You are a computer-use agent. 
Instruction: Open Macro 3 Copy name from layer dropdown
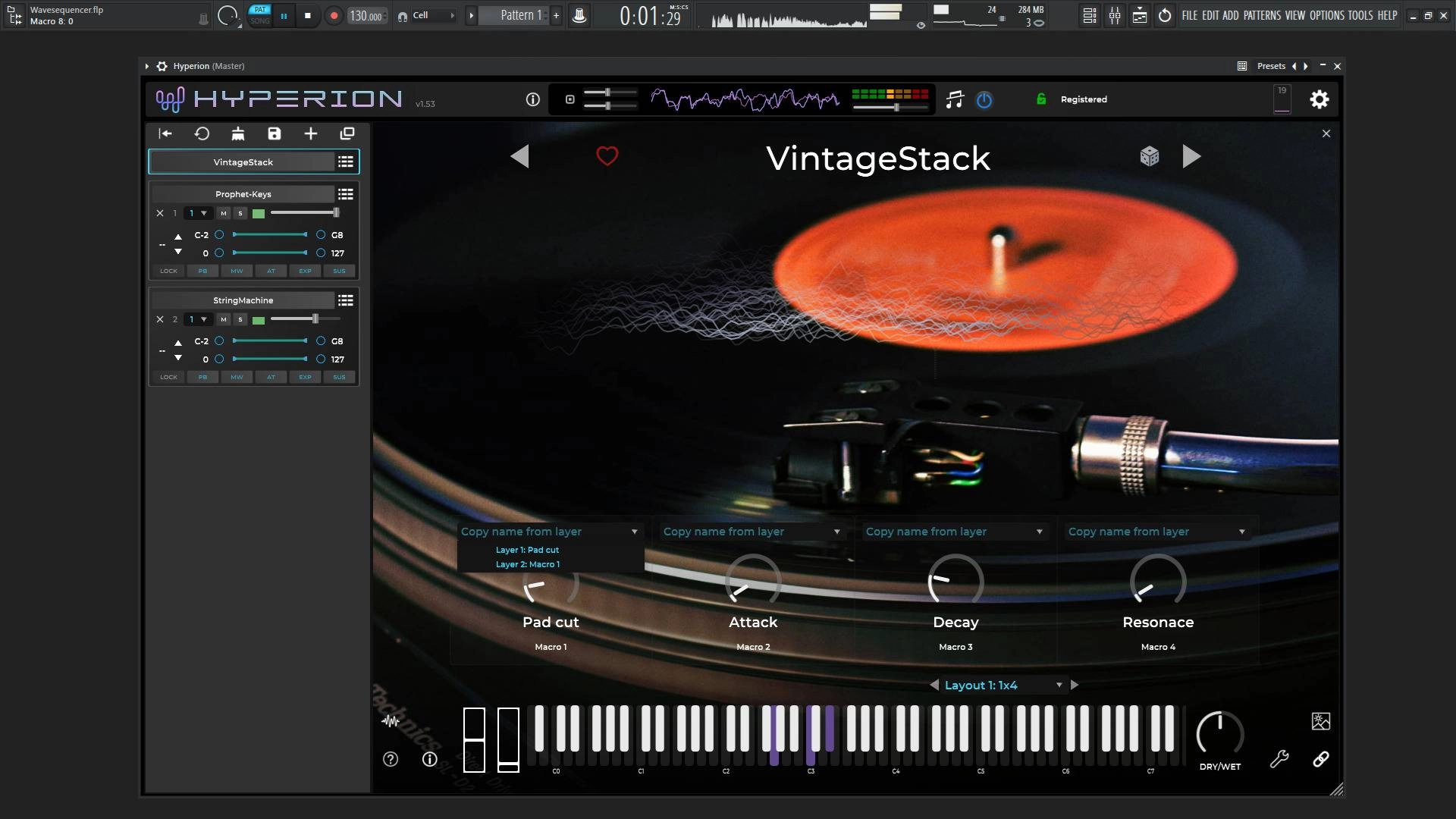955,532
